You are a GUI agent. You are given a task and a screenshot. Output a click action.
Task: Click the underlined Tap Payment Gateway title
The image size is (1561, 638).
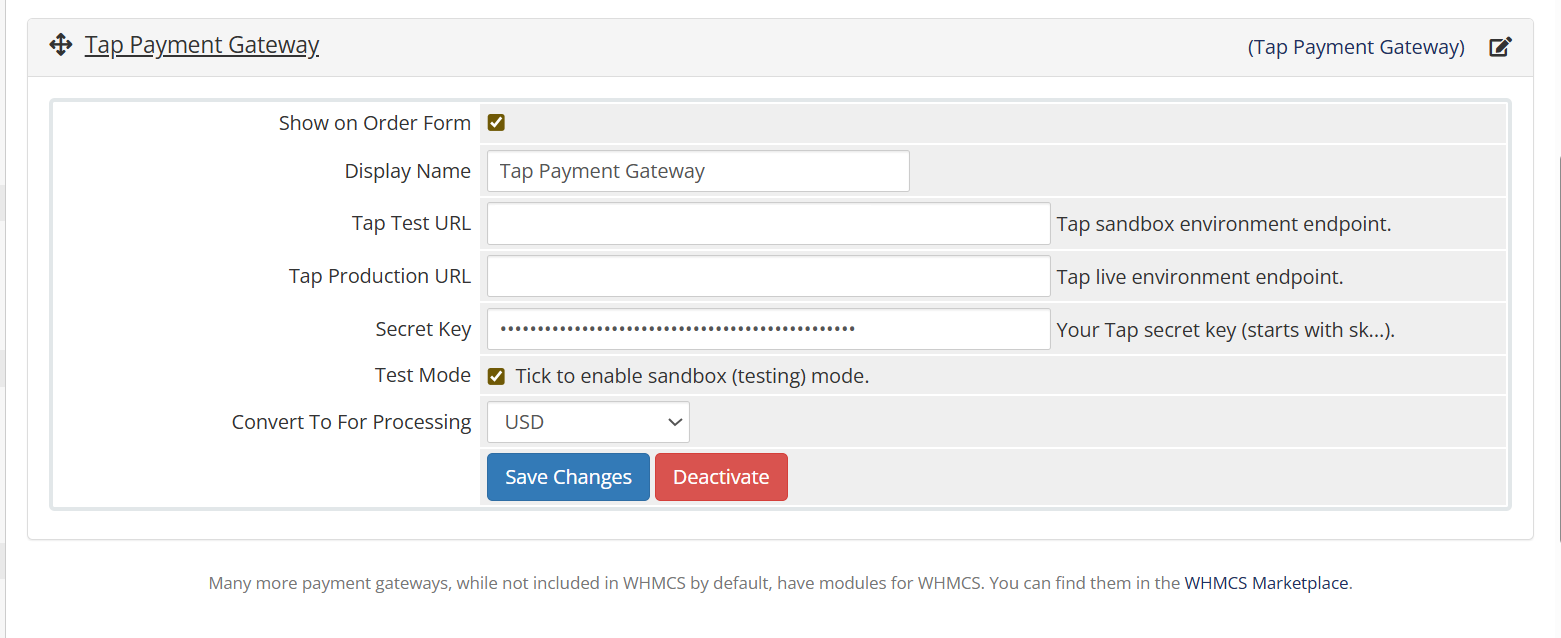click(x=202, y=45)
